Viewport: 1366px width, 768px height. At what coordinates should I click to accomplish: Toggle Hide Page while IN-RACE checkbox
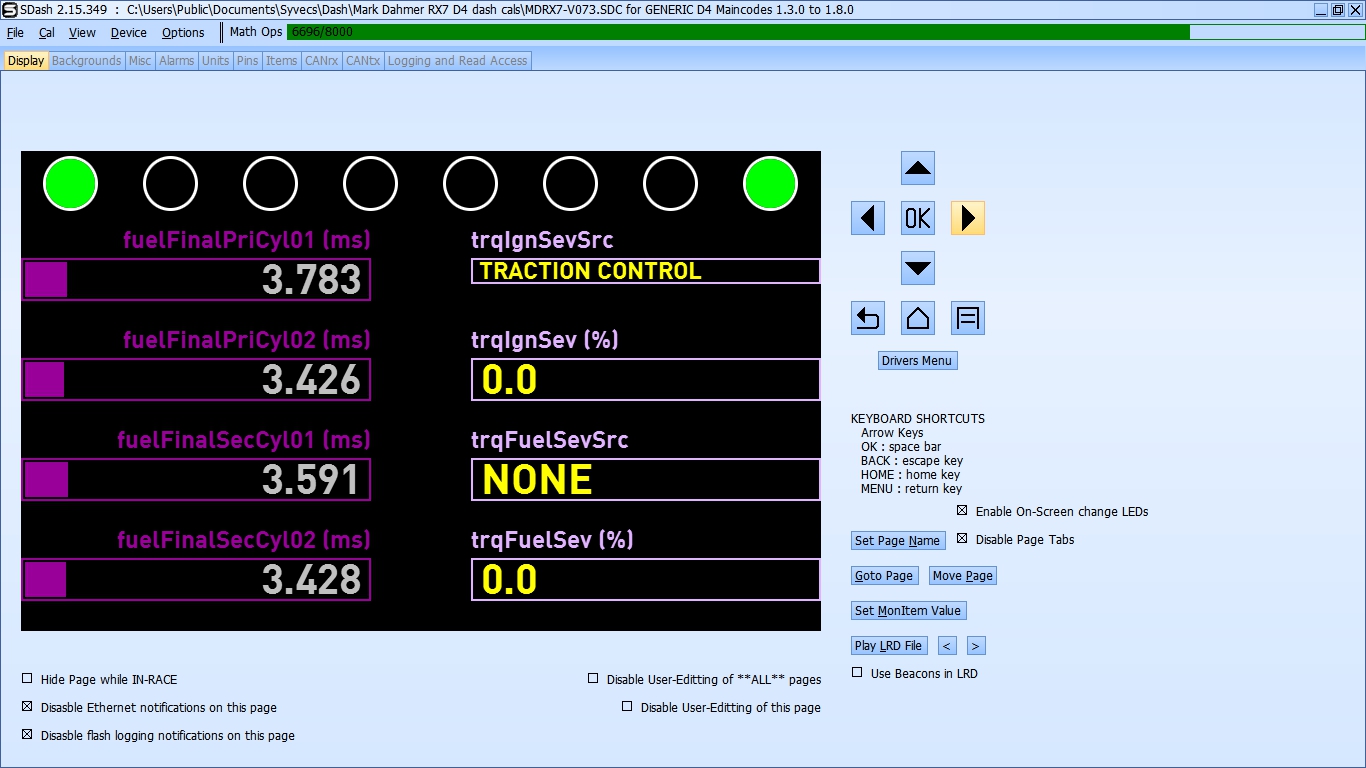[x=28, y=679]
